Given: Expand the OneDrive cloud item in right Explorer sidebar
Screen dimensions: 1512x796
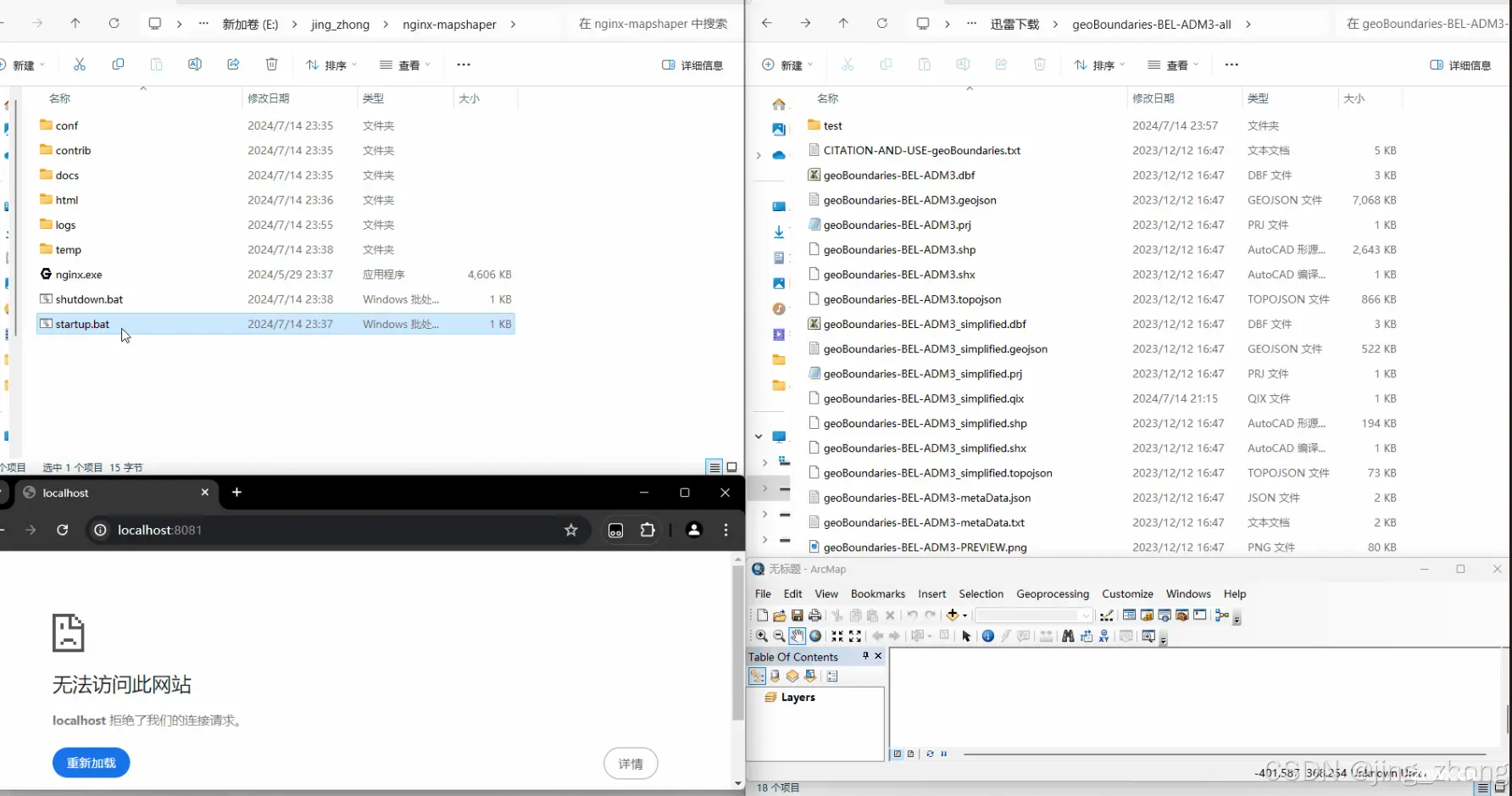Looking at the screenshot, I should coord(759,155).
